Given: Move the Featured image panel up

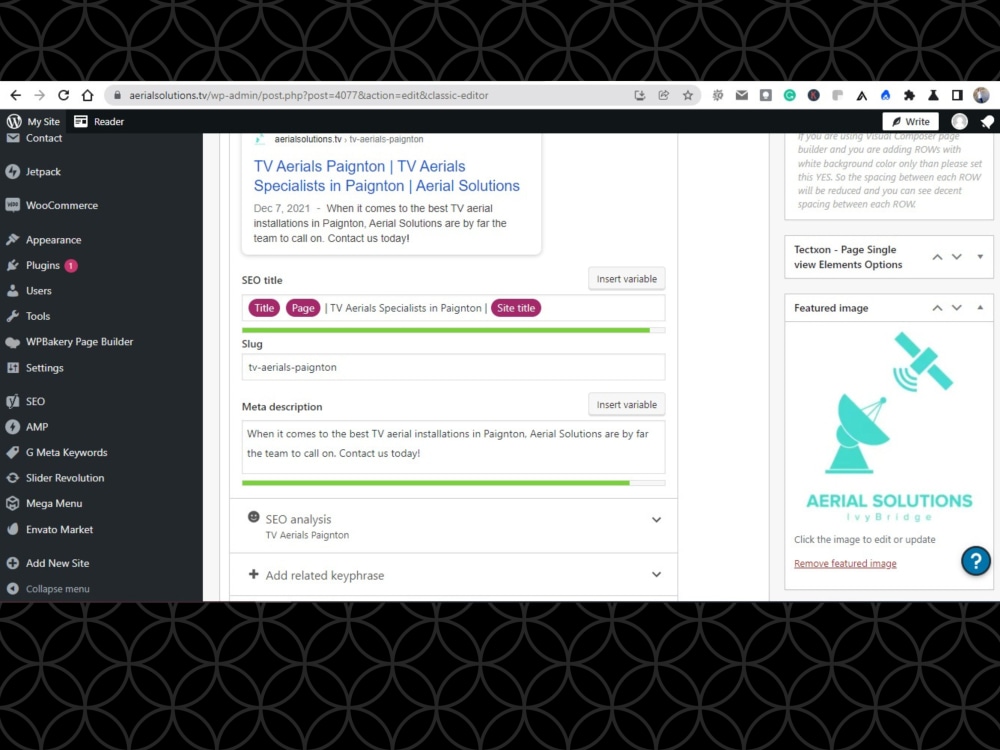Looking at the screenshot, I should pyautogui.click(x=937, y=308).
